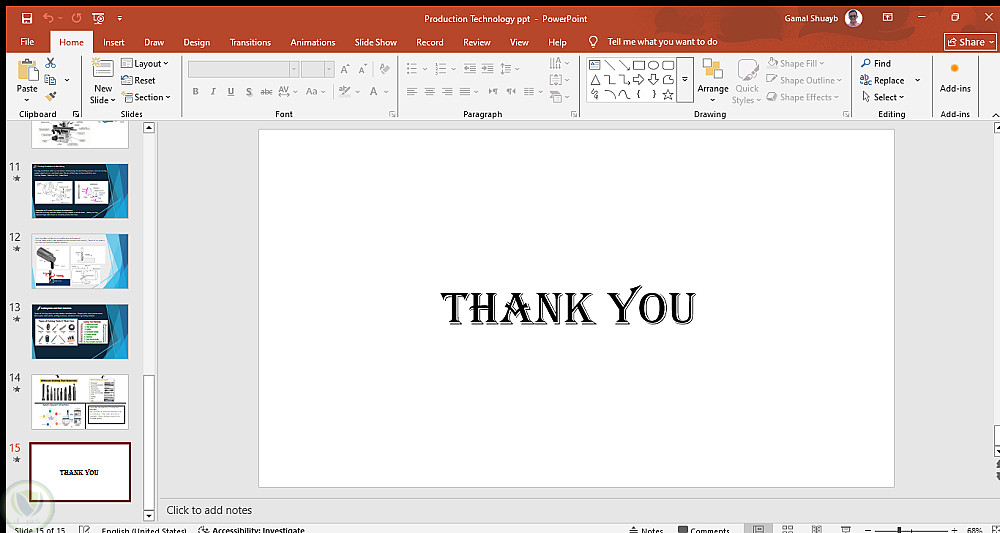1000x533 pixels.
Task: Select the Star shape in gallery
Action: (668, 94)
